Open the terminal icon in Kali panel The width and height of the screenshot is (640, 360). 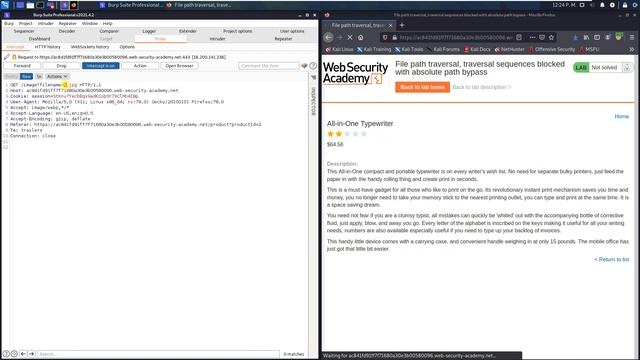[x=40, y=5]
